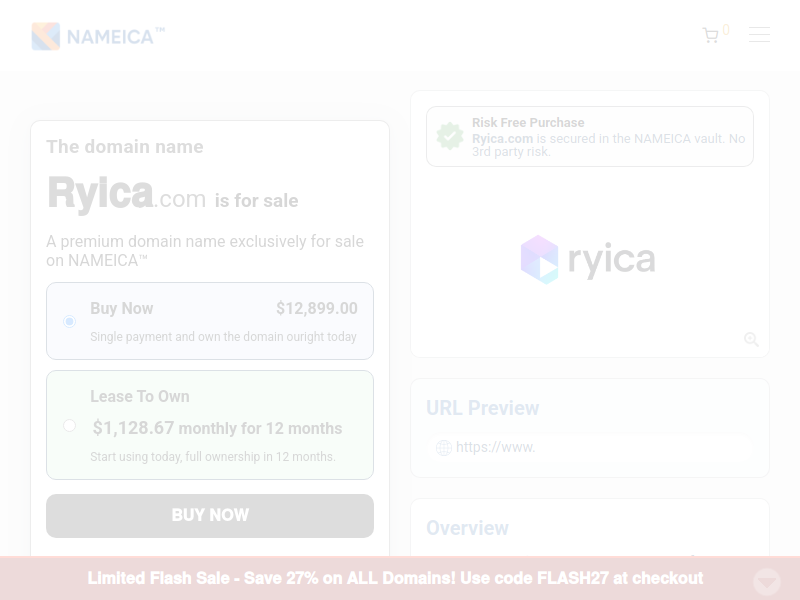800x600 pixels.
Task: Click the NAMEICA logo
Action: click(98, 36)
